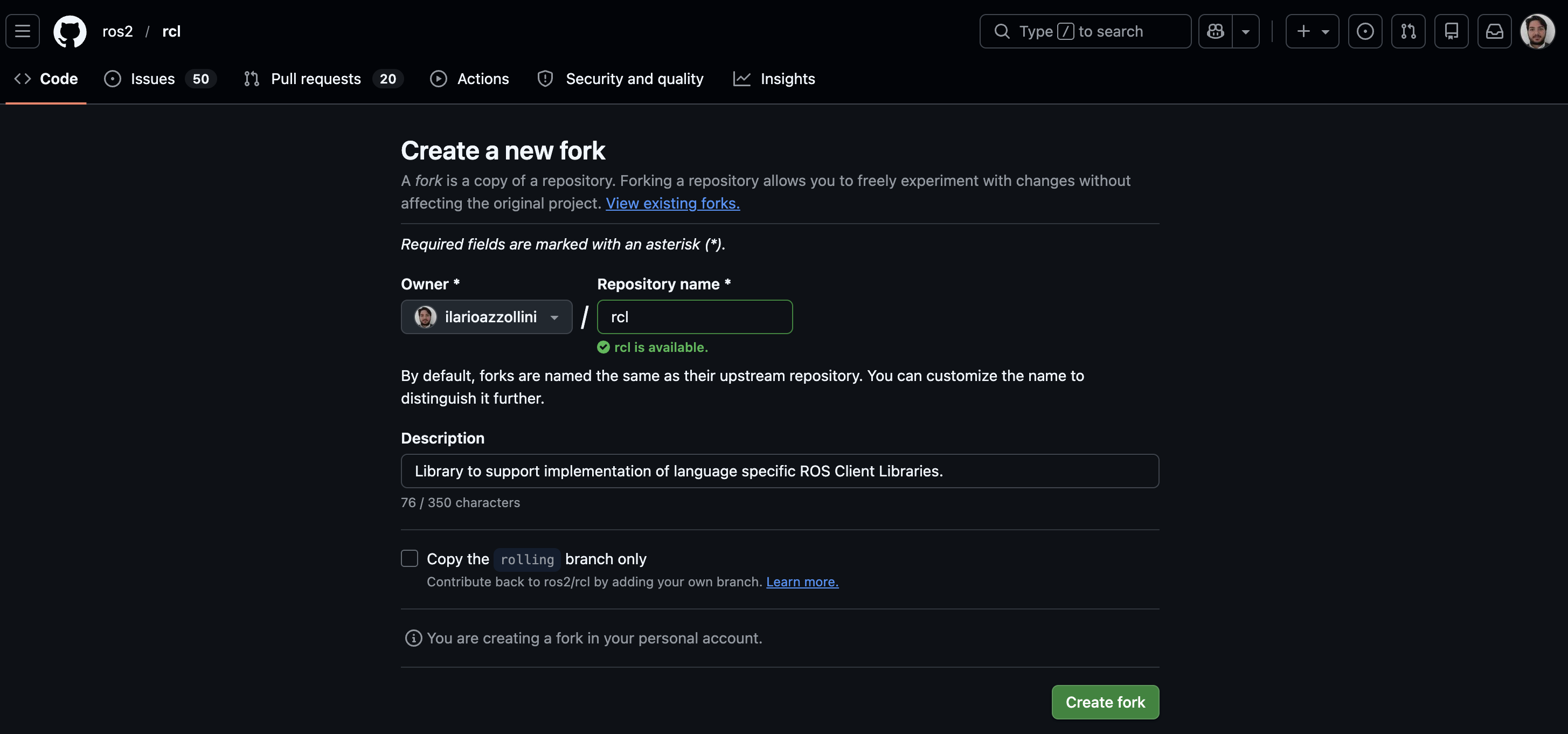Click the 'Create a new fork' heading

(503, 150)
